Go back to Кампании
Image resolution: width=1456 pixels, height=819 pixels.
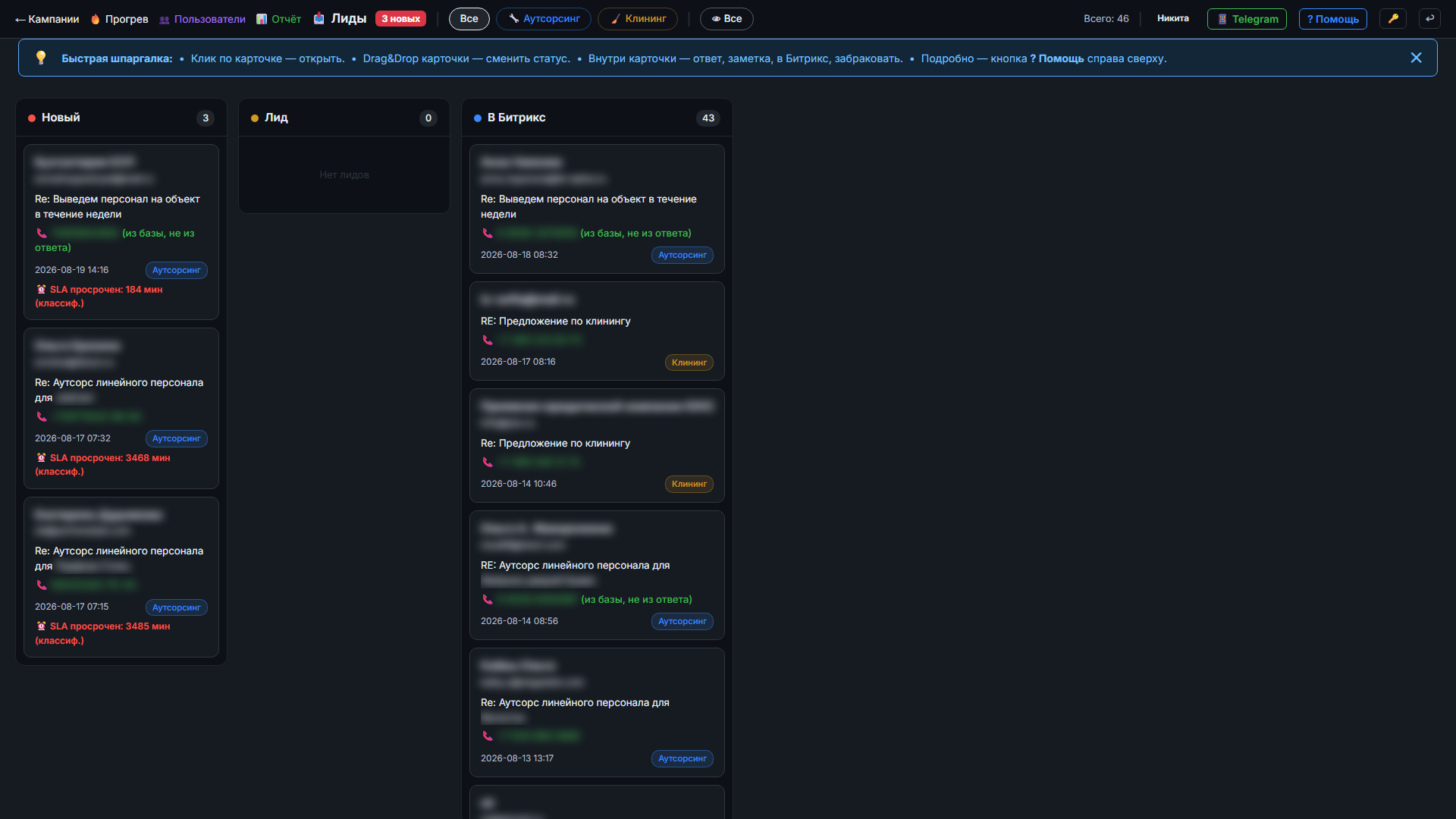click(x=47, y=19)
